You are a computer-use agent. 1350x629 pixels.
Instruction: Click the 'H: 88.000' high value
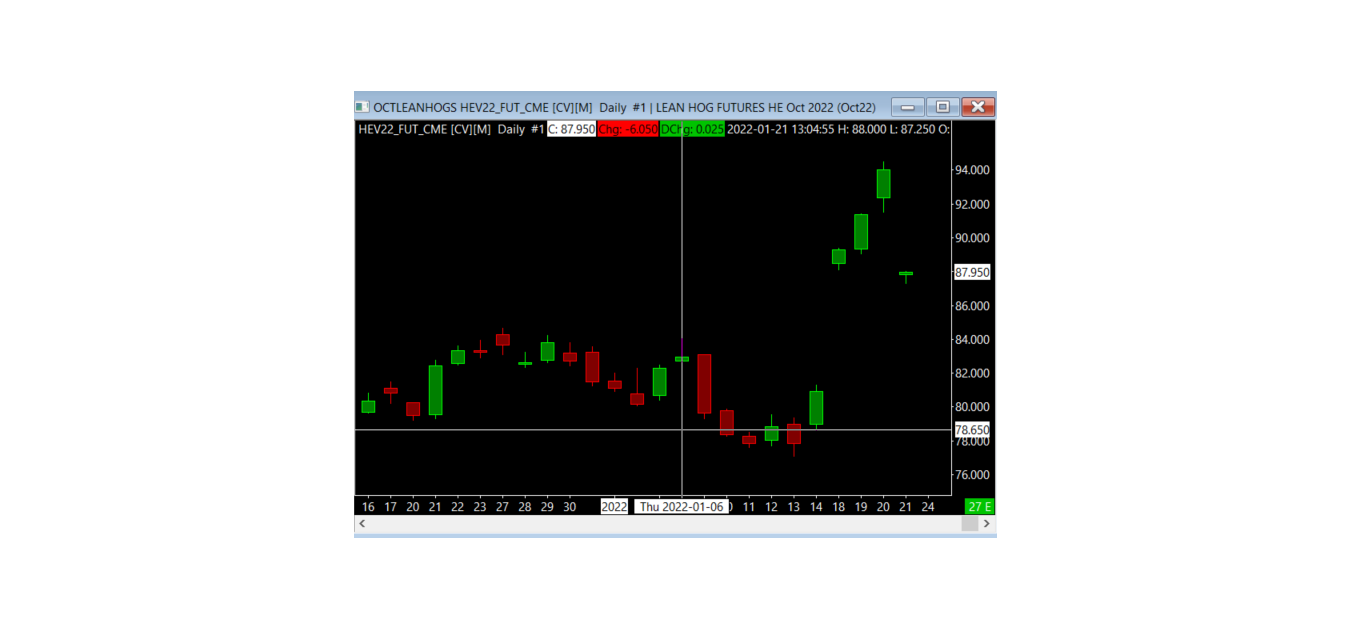tap(863, 129)
